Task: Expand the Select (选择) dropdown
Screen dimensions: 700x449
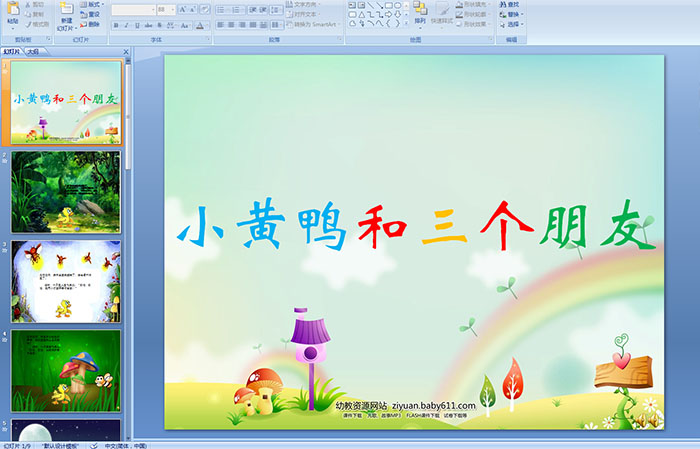Action: click(514, 25)
